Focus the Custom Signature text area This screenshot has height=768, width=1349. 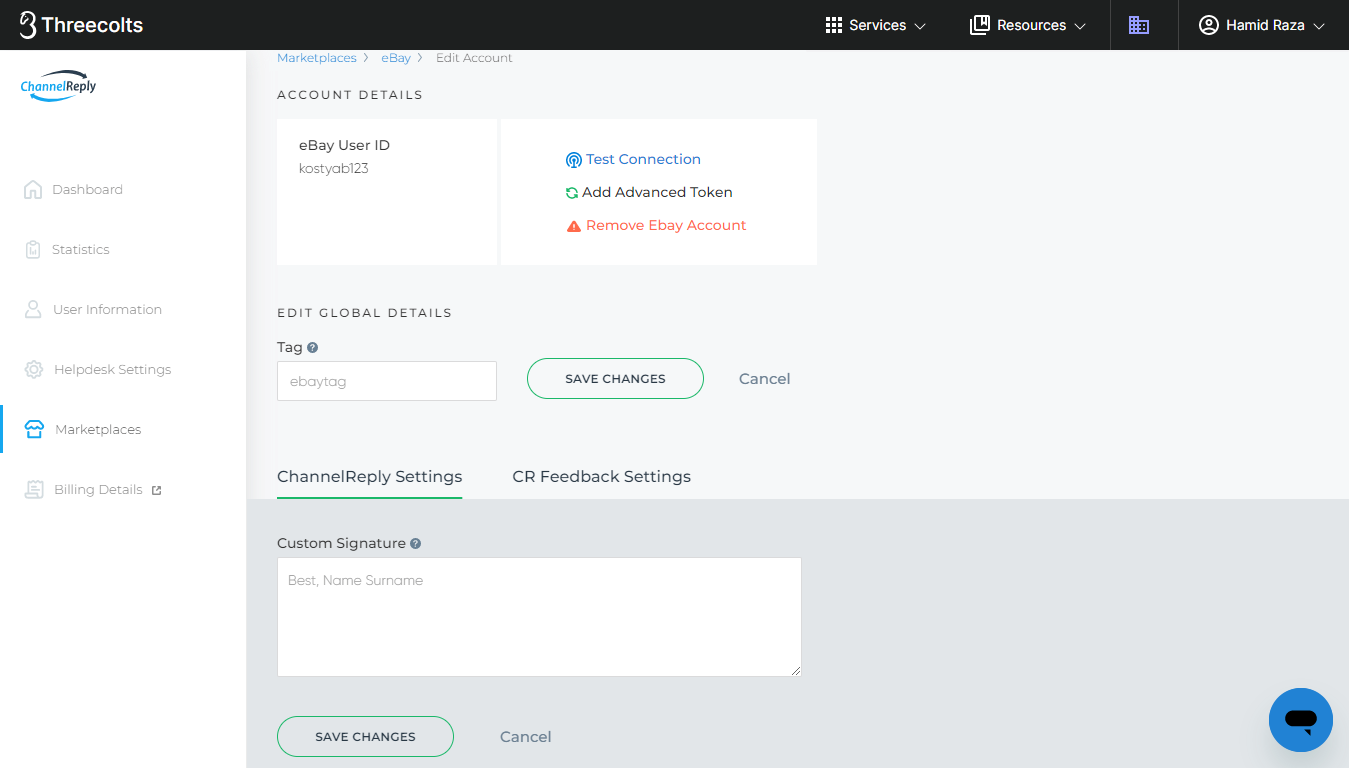[539, 617]
